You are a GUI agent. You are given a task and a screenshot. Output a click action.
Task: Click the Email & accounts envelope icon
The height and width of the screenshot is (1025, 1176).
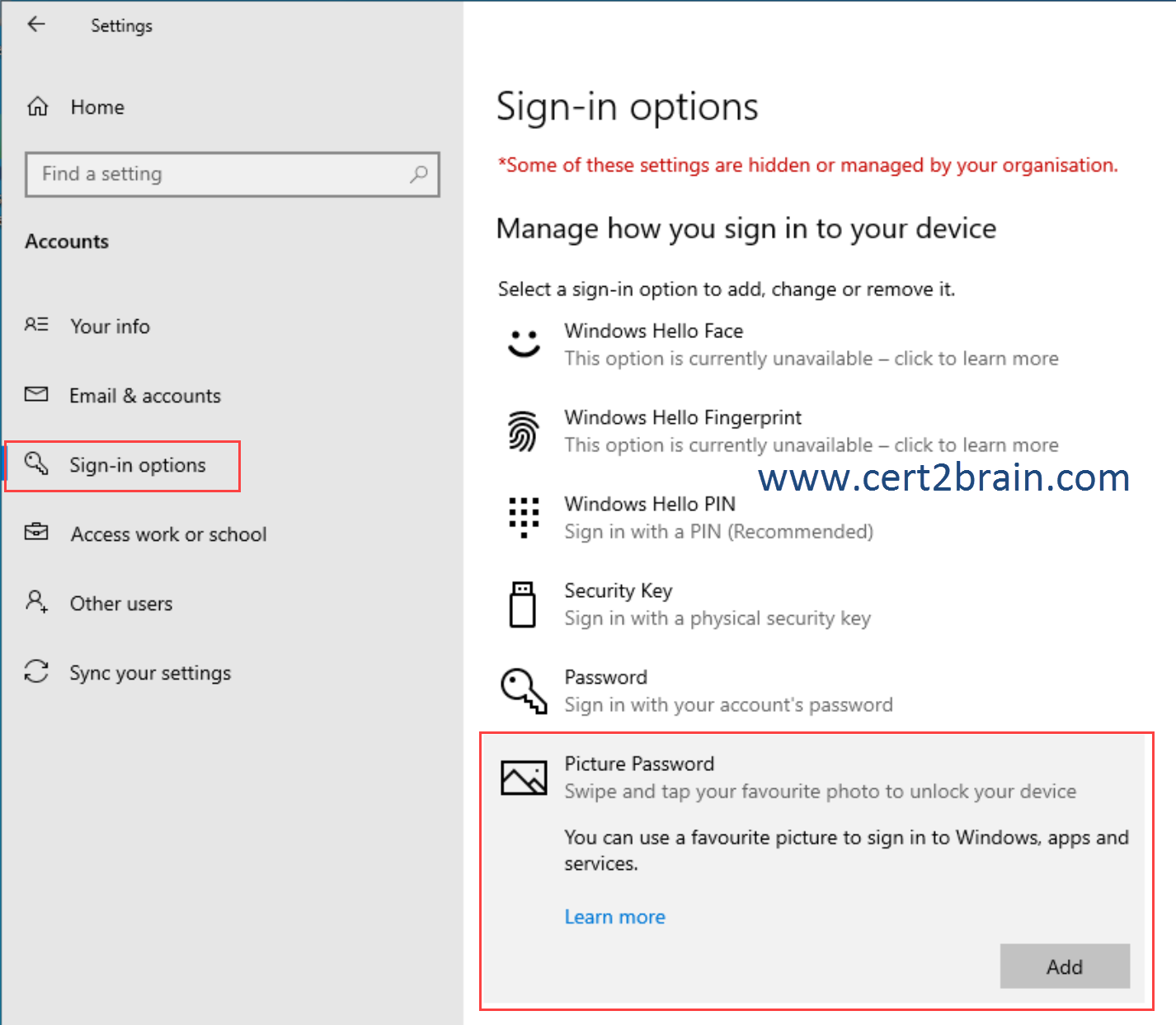[36, 394]
